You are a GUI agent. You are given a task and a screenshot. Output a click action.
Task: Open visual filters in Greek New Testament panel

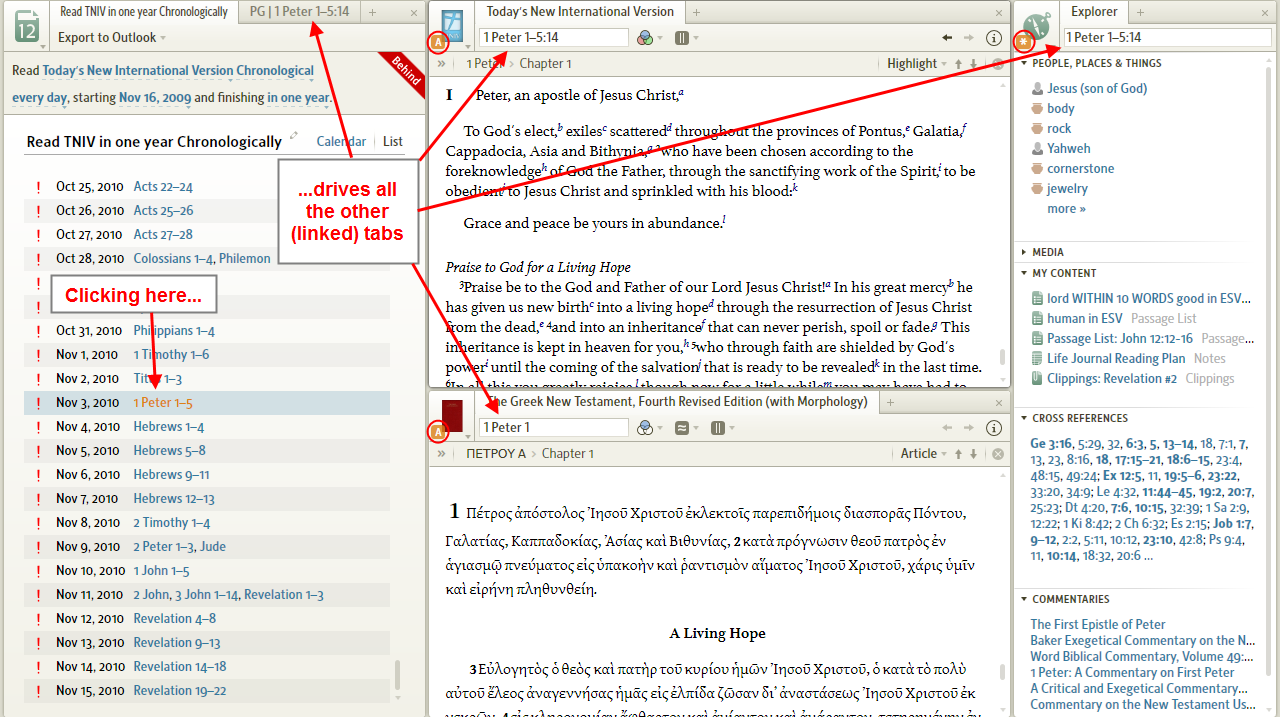(648, 428)
